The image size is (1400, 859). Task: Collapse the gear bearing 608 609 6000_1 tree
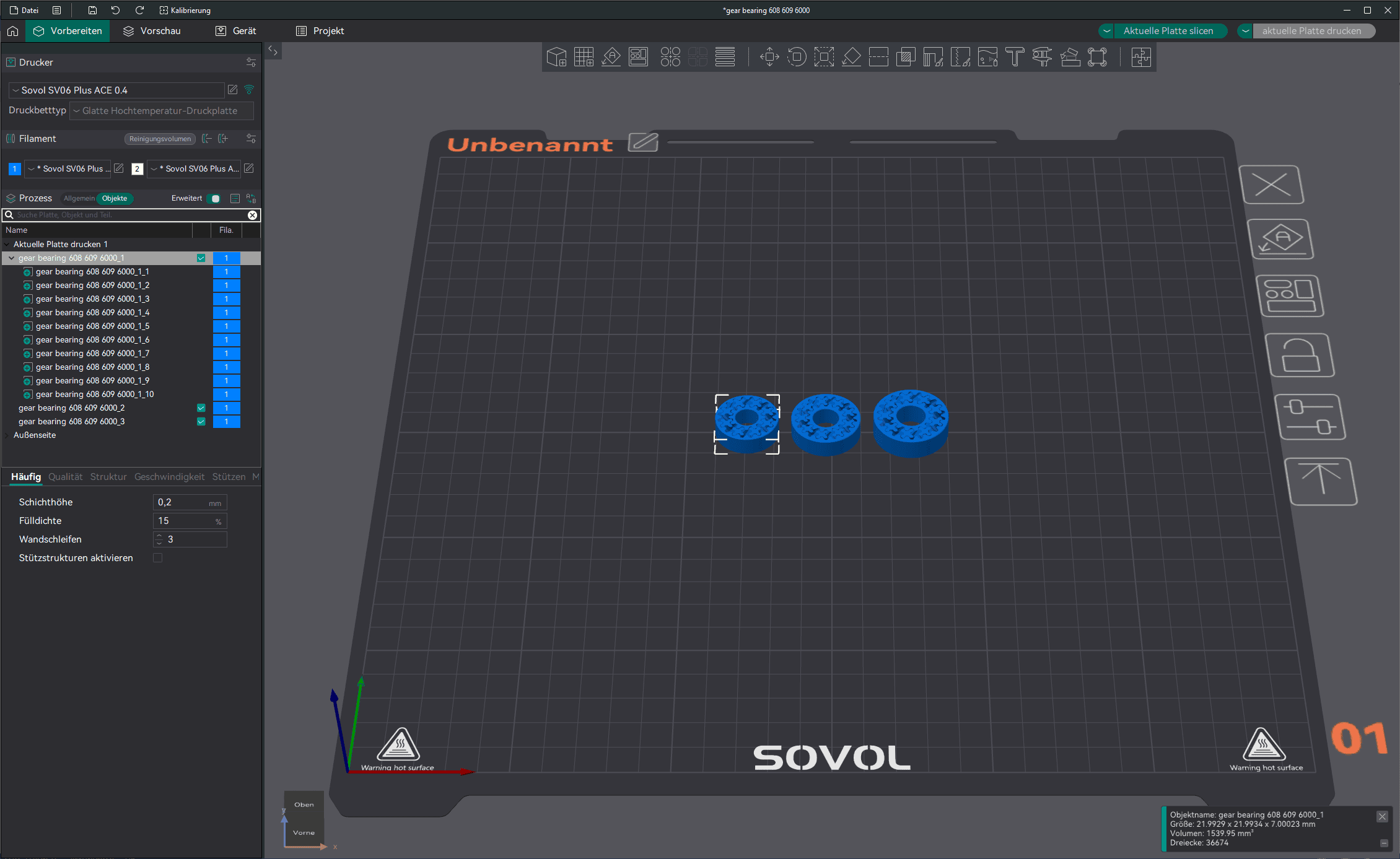pyautogui.click(x=11, y=258)
